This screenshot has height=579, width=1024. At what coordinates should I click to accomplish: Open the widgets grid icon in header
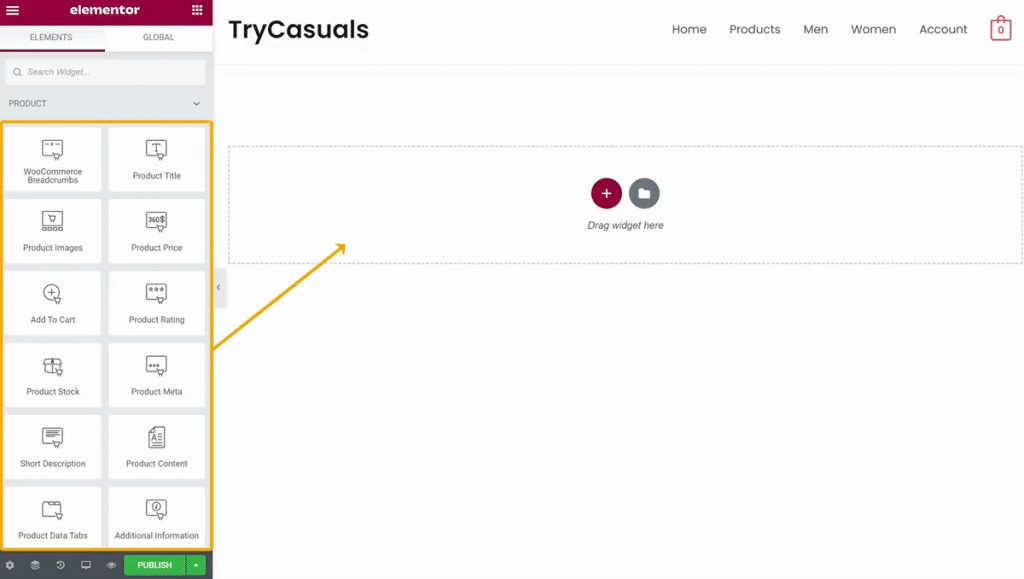click(197, 10)
